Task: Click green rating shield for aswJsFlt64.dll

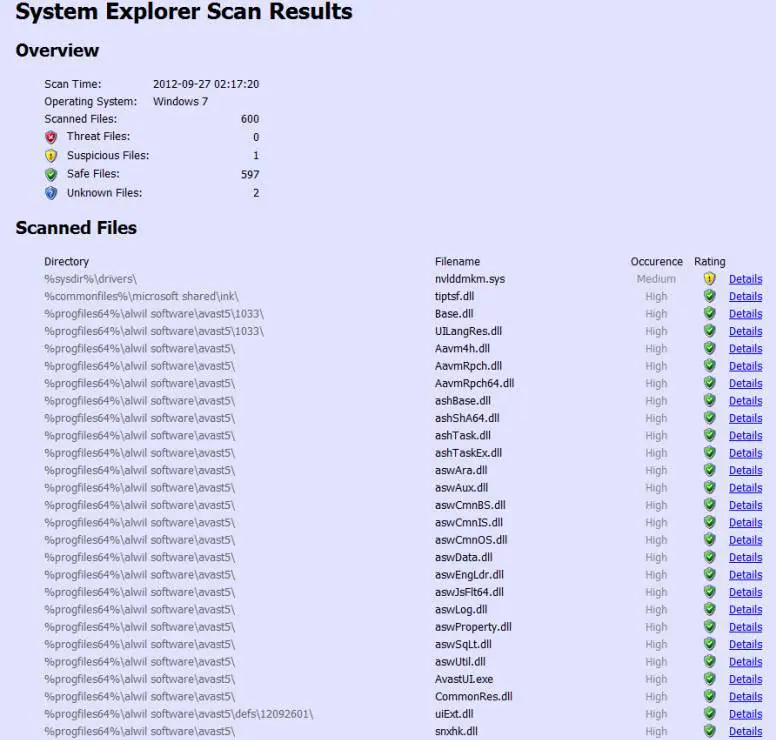Action: click(709, 592)
